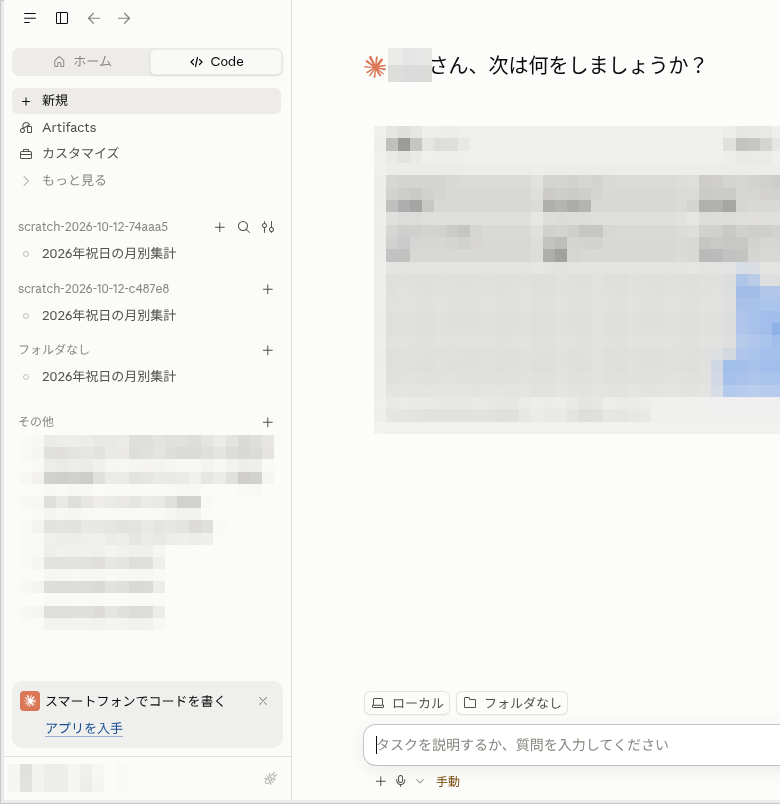Follow the アプリを入手 link
This screenshot has width=780, height=804.
[x=84, y=728]
